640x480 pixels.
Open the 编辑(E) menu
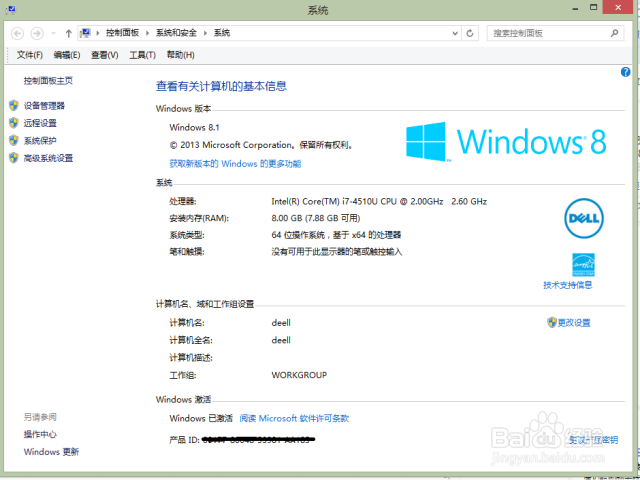(x=67, y=55)
